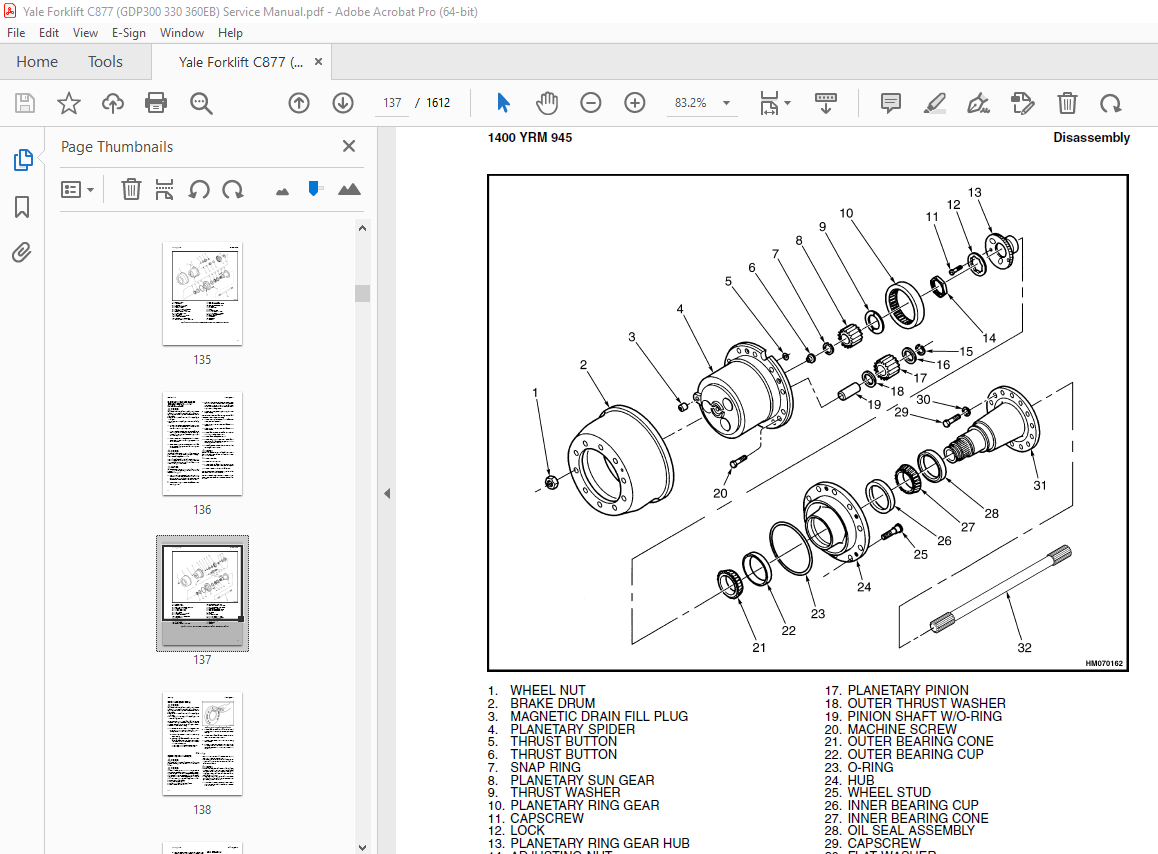Open the Sign document pen tool
The width and height of the screenshot is (1158, 854).
tap(979, 103)
